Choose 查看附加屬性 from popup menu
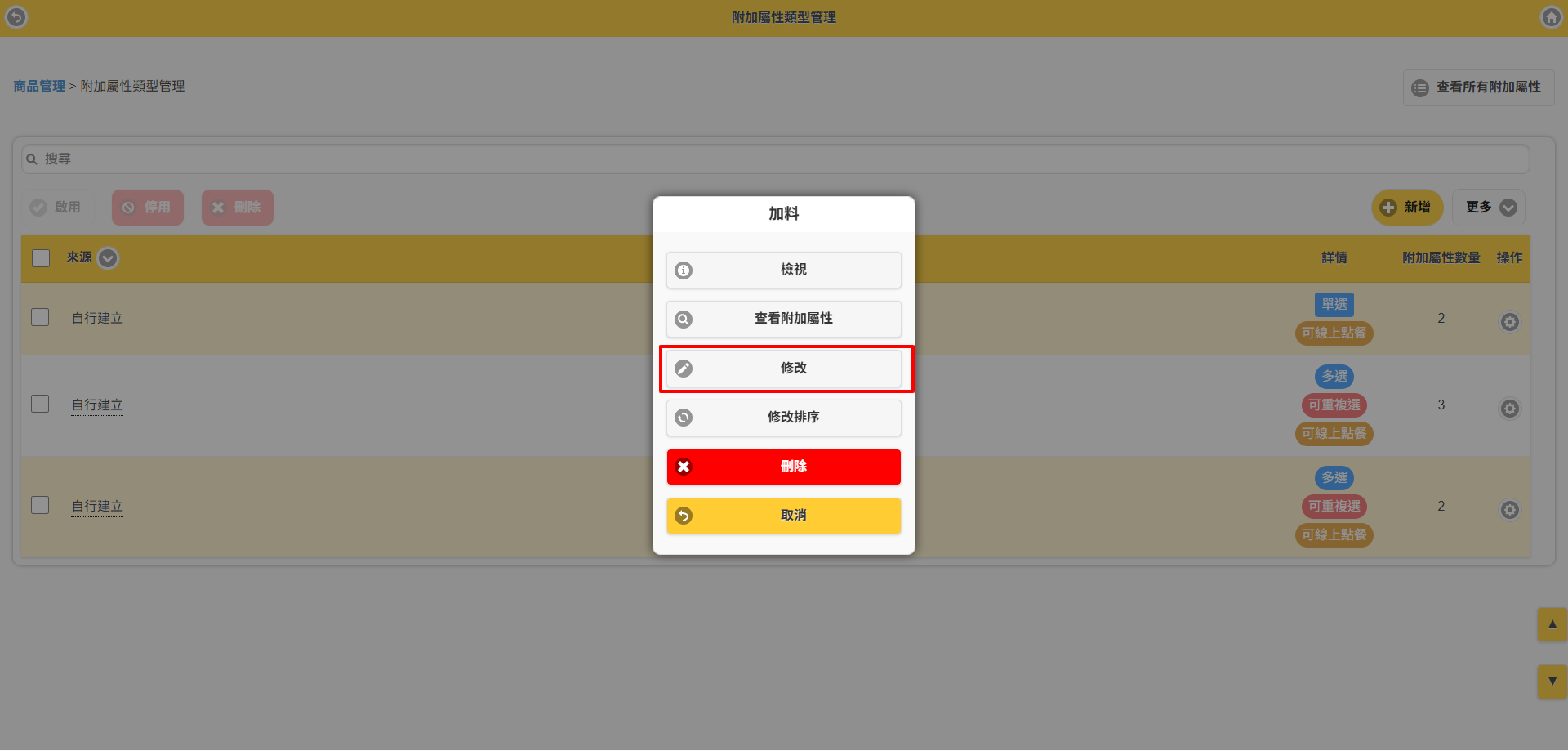 tap(784, 320)
